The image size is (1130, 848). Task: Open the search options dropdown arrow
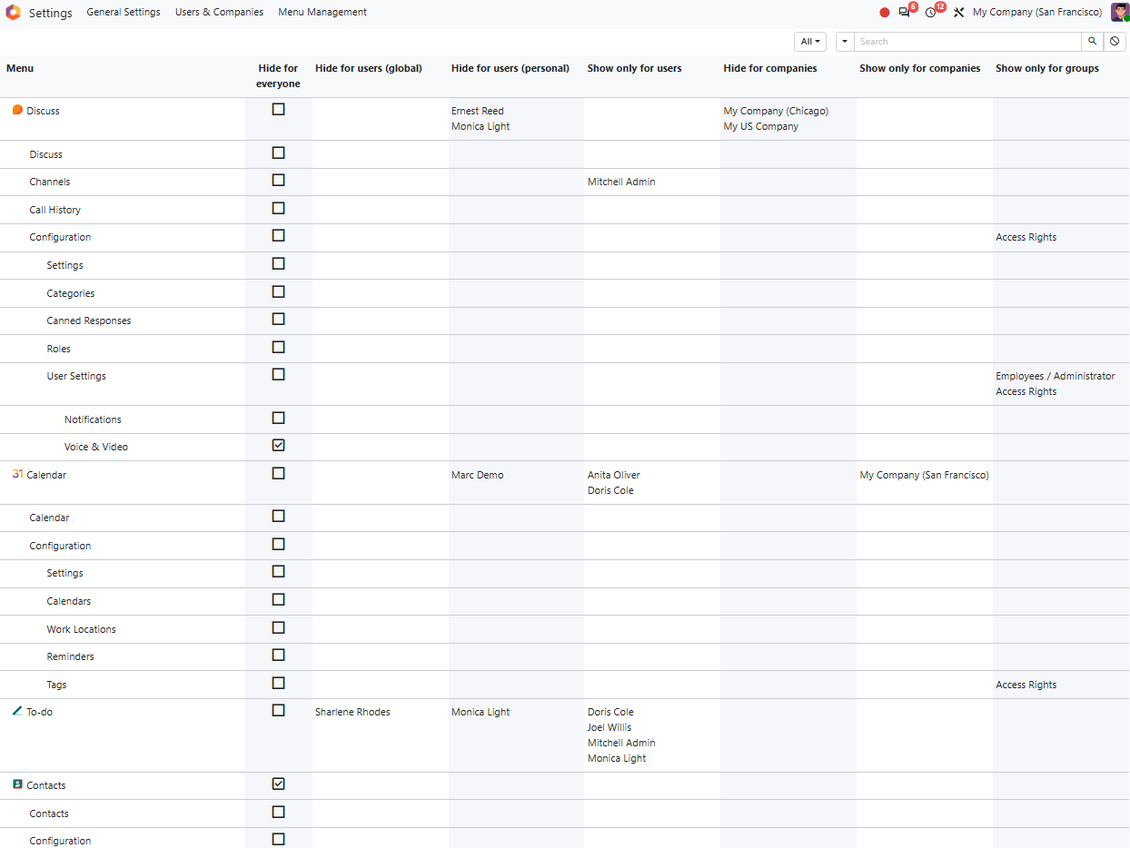coord(845,41)
